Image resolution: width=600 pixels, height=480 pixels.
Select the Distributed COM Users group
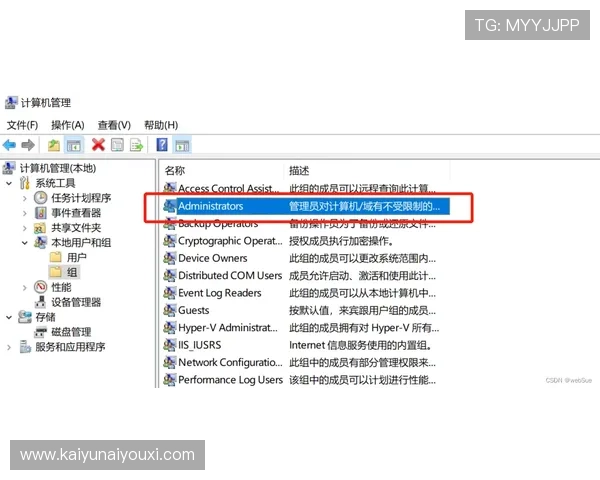(x=230, y=276)
